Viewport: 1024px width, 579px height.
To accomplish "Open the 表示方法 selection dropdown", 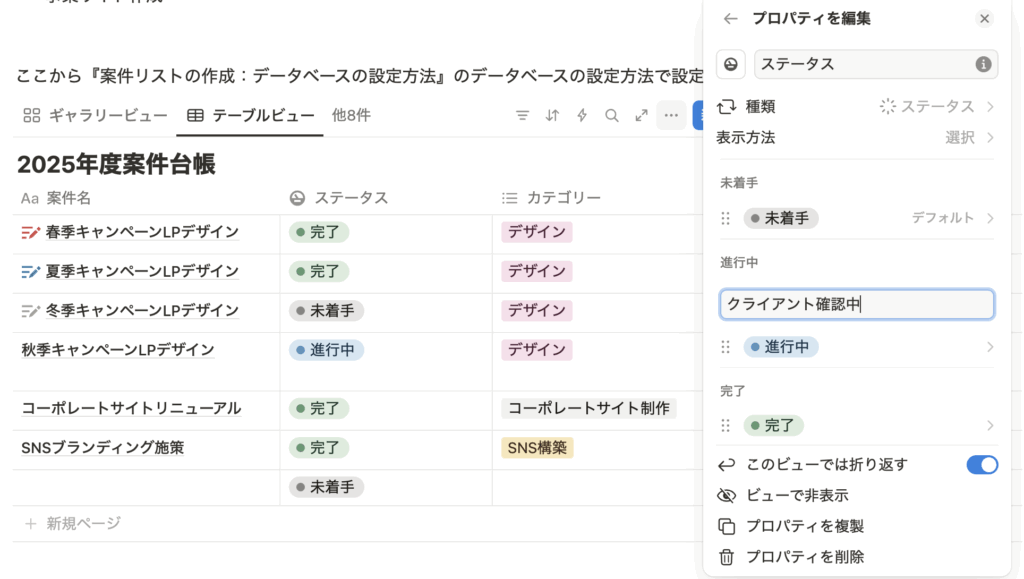I will coord(969,138).
